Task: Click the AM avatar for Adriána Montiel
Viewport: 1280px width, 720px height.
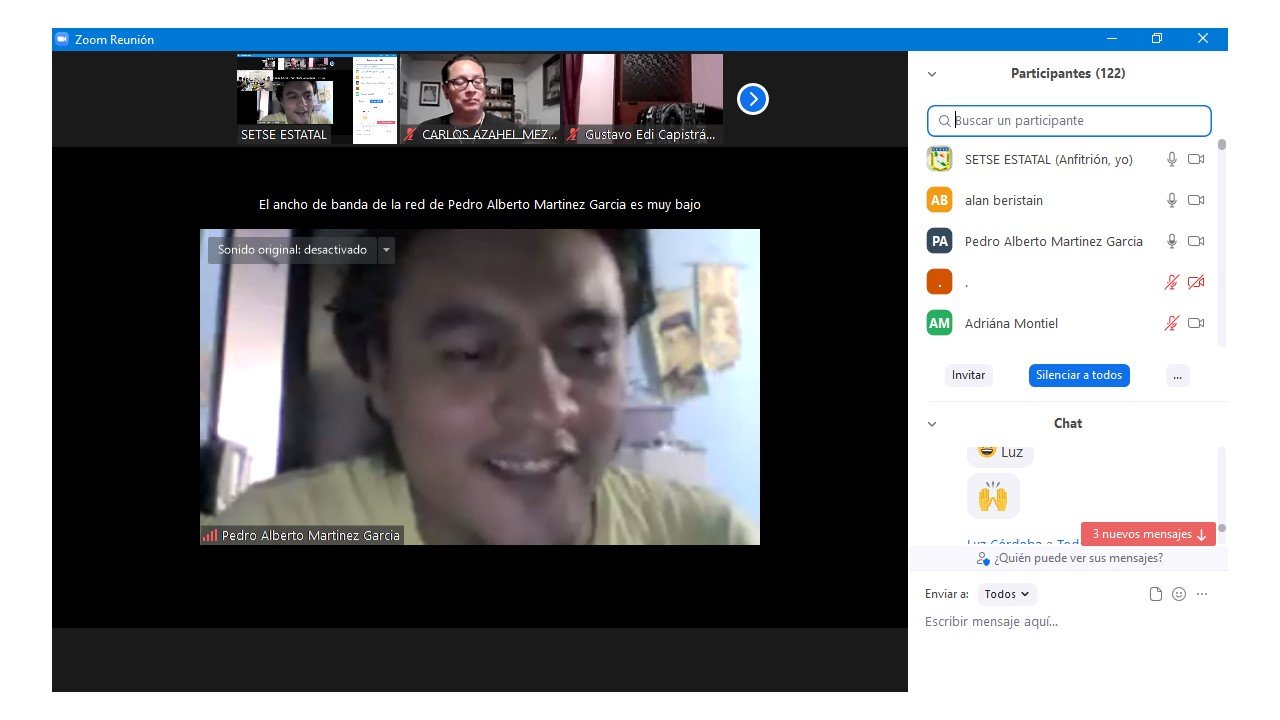Action: pos(939,323)
